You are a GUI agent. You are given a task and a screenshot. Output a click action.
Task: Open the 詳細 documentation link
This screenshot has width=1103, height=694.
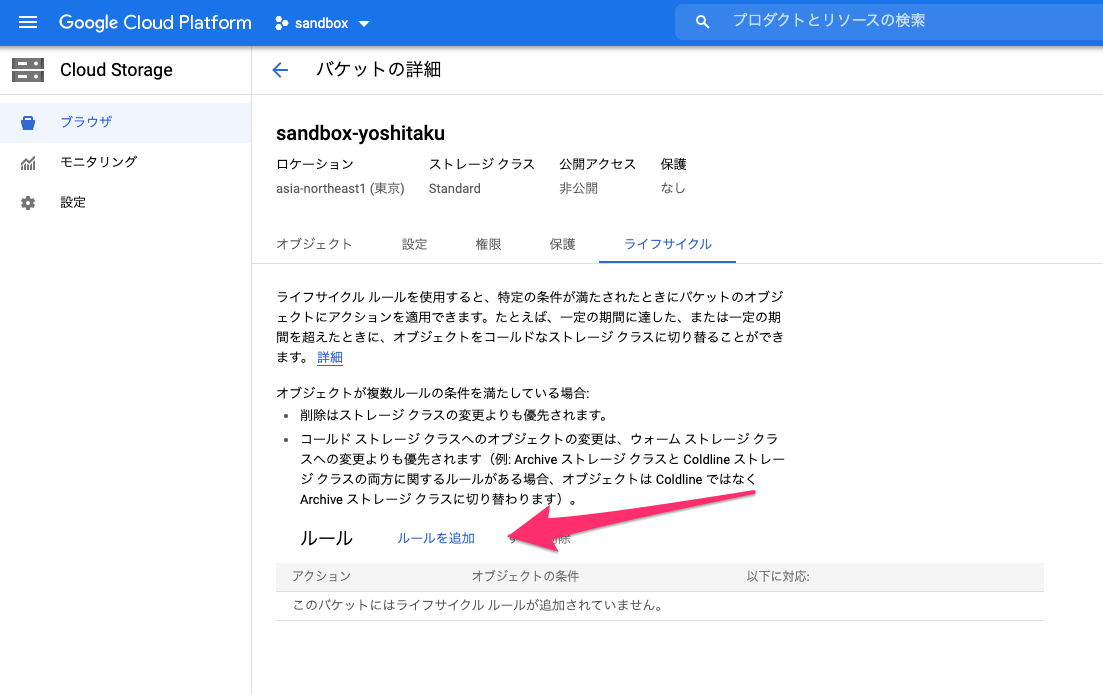click(x=330, y=357)
